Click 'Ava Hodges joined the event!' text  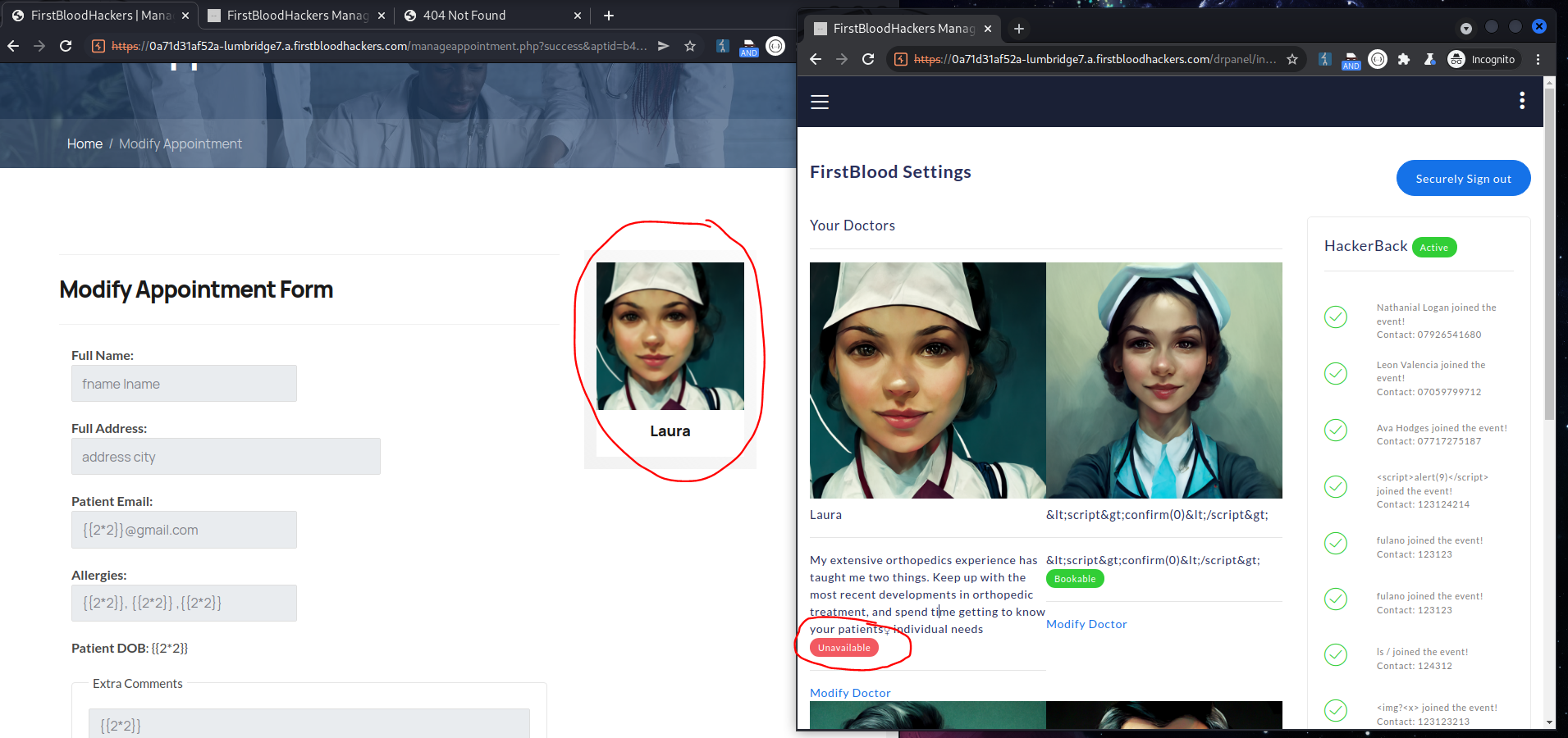[x=1442, y=428]
